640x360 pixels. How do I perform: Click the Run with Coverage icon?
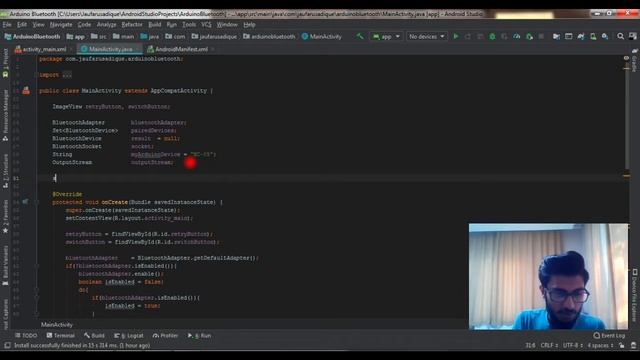coord(504,36)
